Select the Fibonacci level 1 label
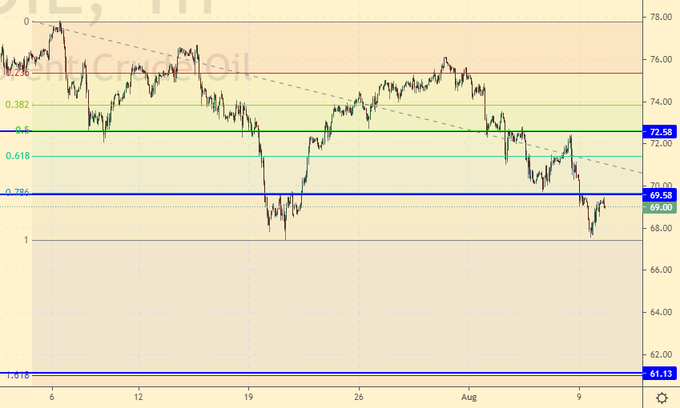Image resolution: width=680 pixels, height=408 pixels. 25,240
